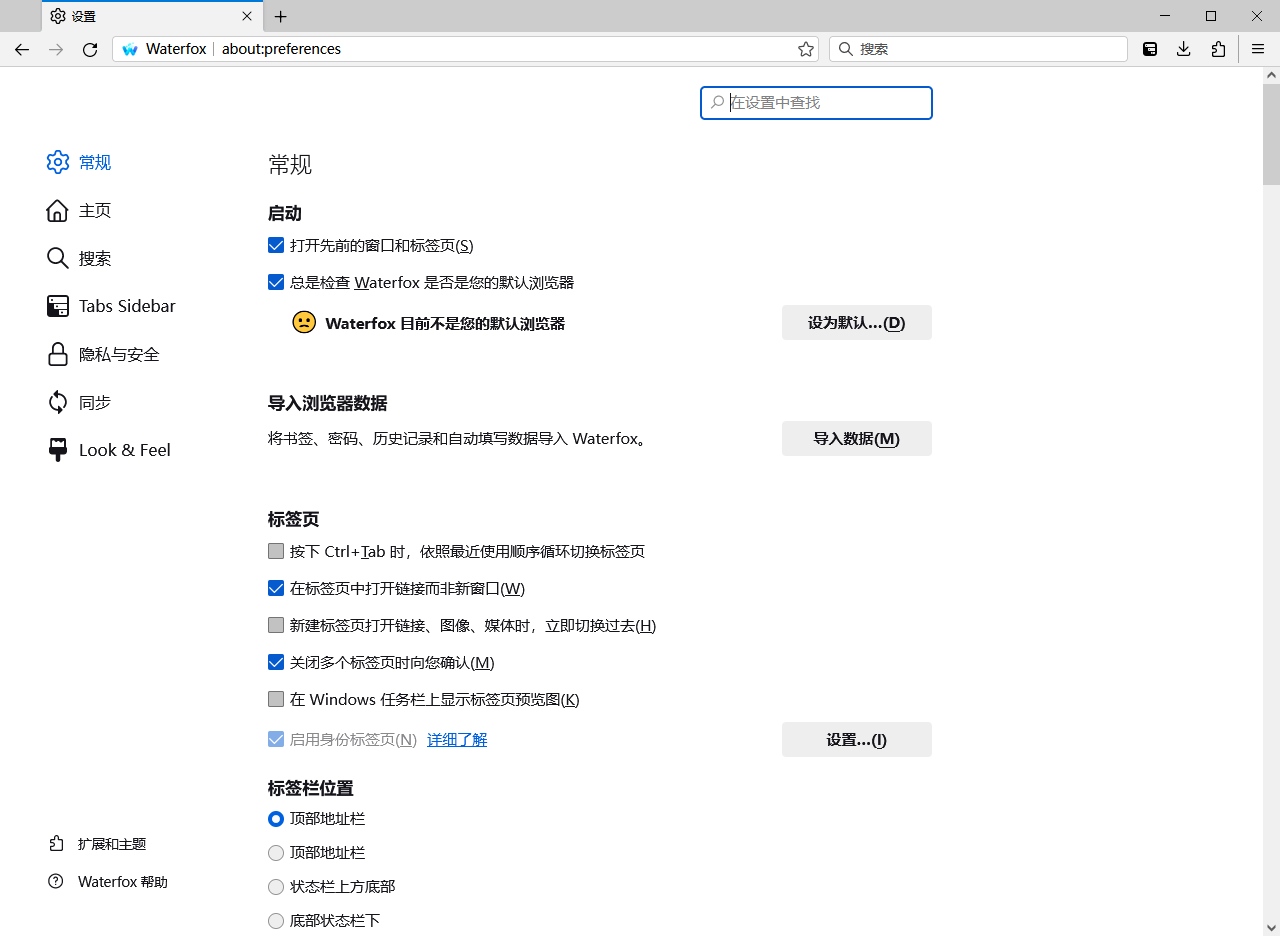Go back to the previous page
This screenshot has height=936, width=1280.
(22, 49)
